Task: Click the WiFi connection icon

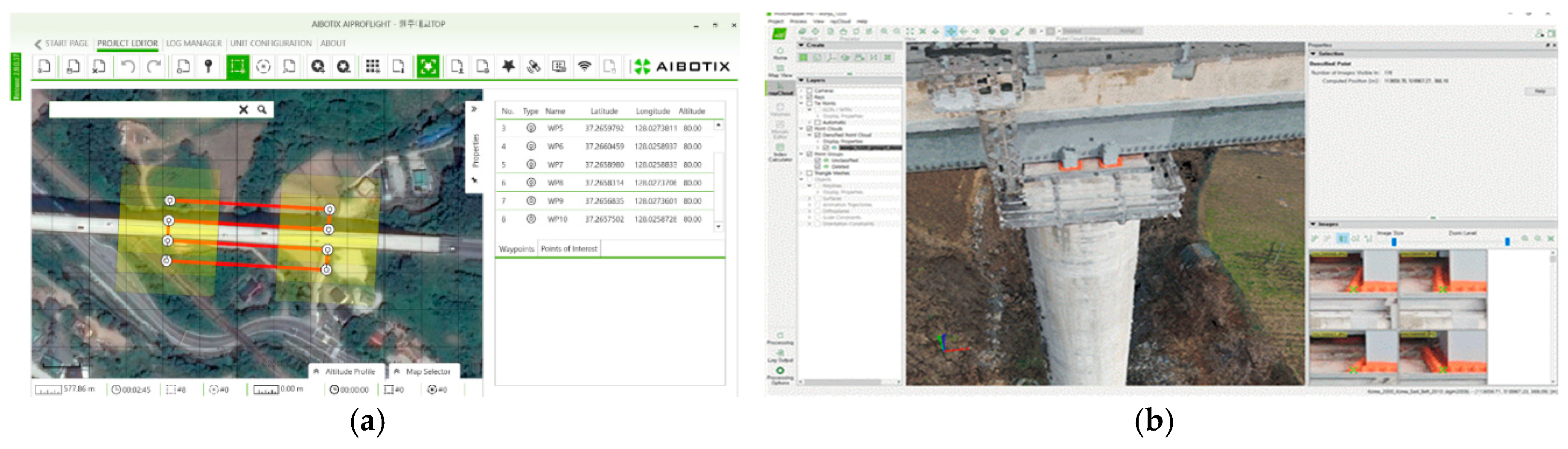Action: coord(584,66)
